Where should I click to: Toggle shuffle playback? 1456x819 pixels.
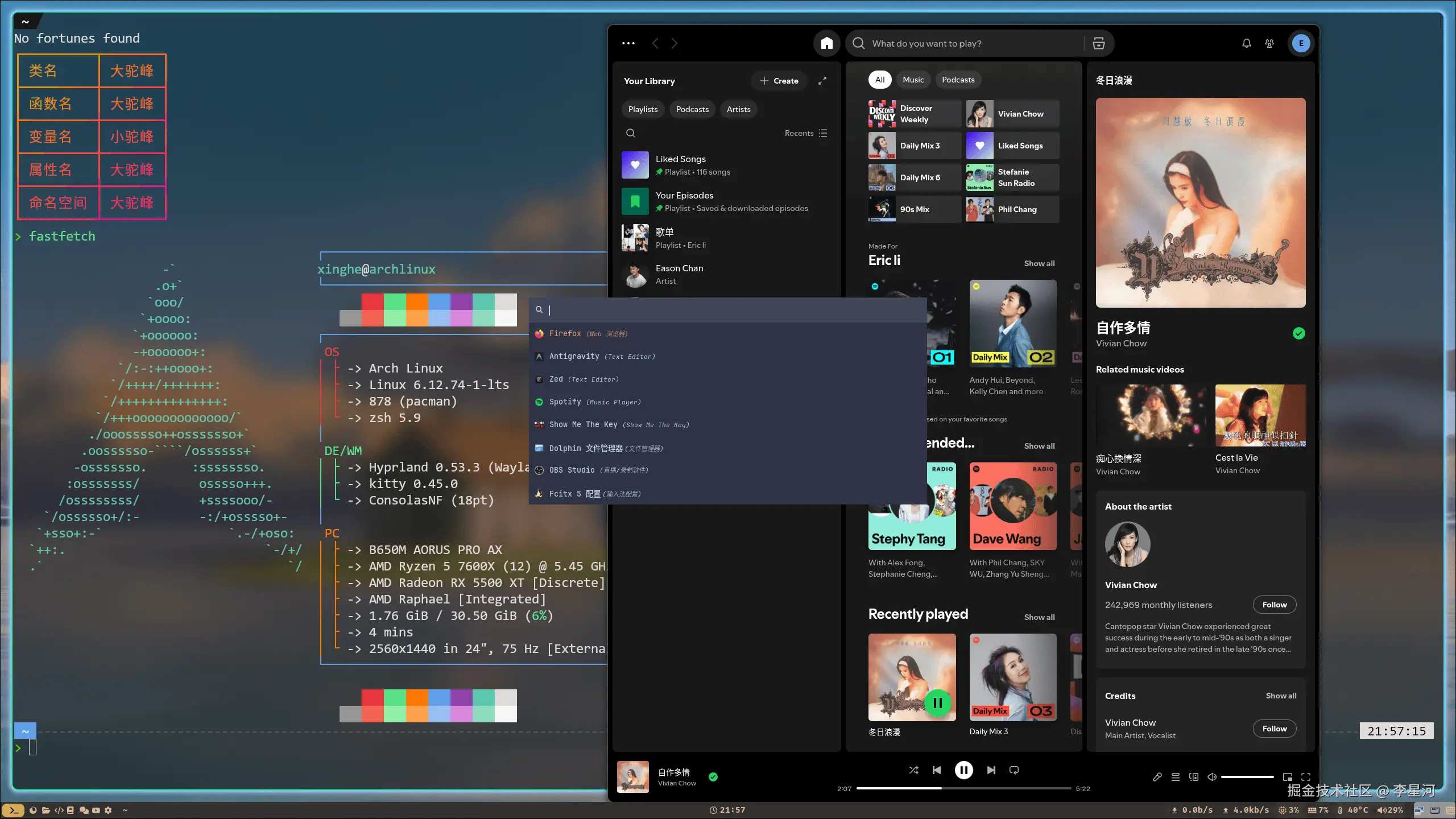pos(913,770)
